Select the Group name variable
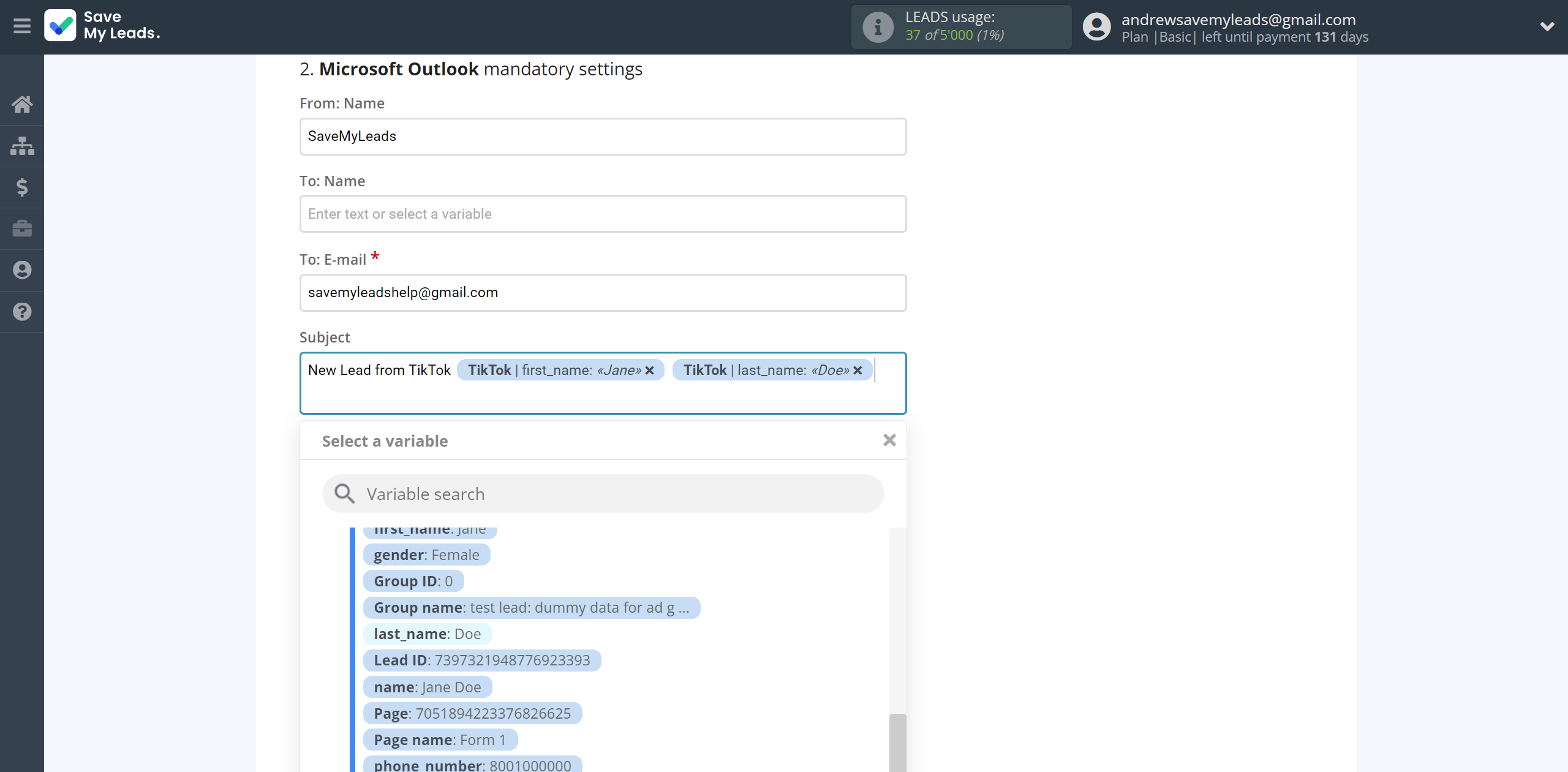This screenshot has width=1568, height=772. (x=532, y=608)
